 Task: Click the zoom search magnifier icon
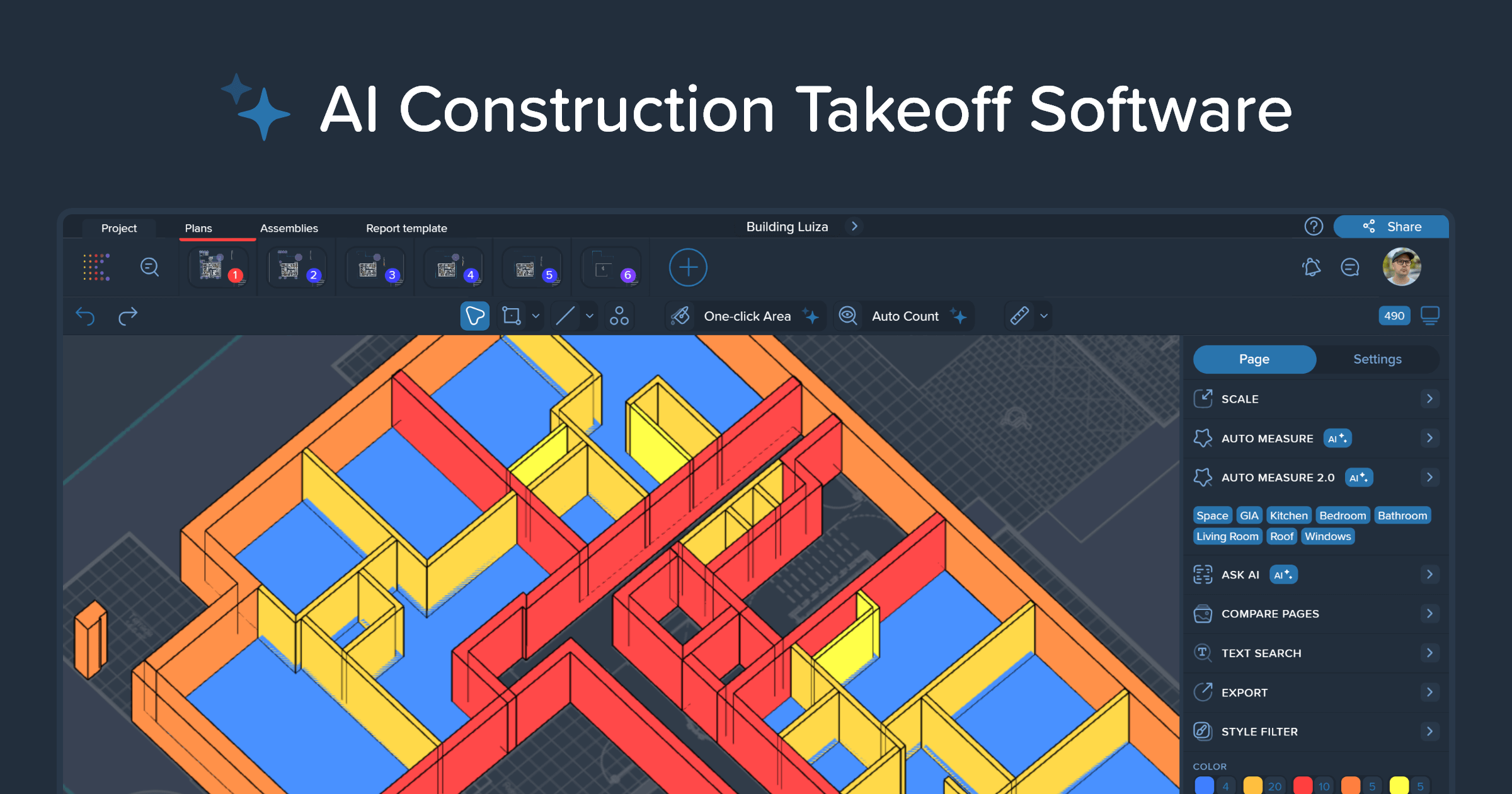coord(149,267)
